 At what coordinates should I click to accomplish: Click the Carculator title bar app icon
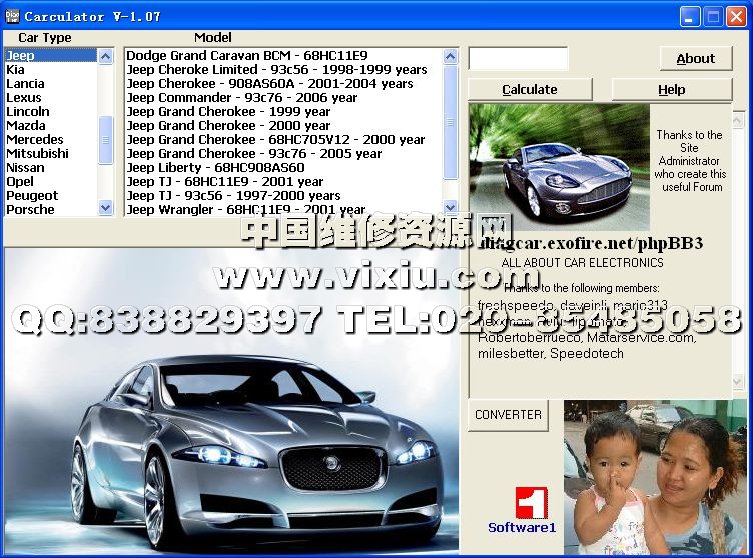point(13,16)
